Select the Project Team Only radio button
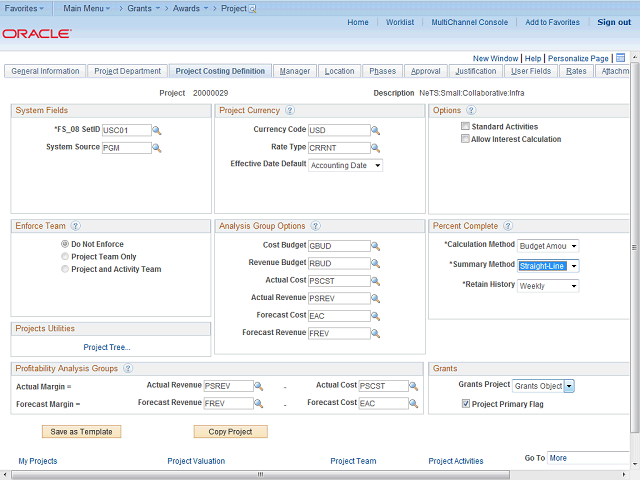This screenshot has height=480, width=640. (x=66, y=256)
